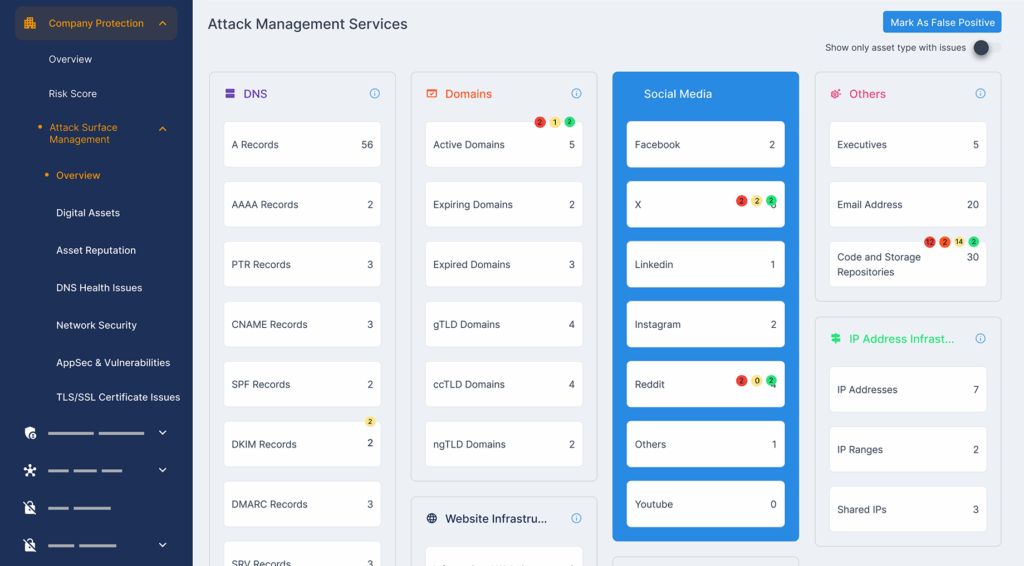The width and height of the screenshot is (1024, 566).
Task: Select the IP Addresses card
Action: [908, 390]
